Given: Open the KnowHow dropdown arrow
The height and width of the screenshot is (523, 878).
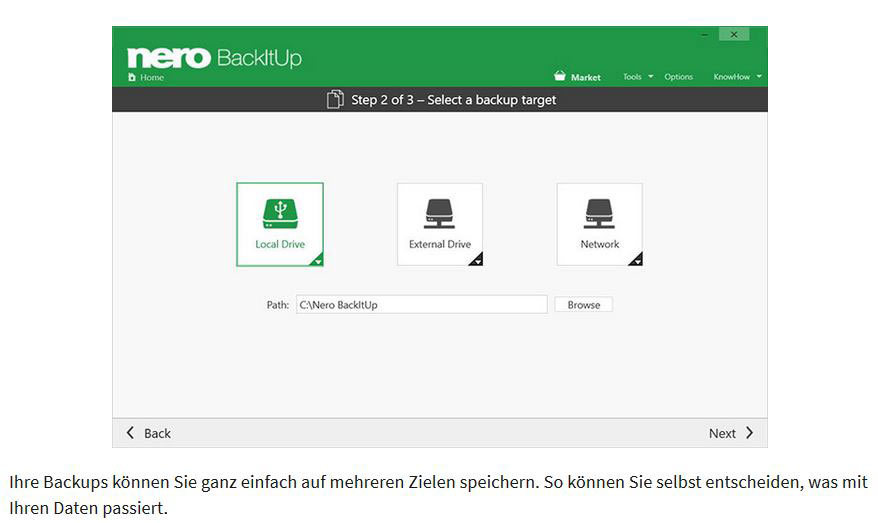Looking at the screenshot, I should pyautogui.click(x=759, y=76).
